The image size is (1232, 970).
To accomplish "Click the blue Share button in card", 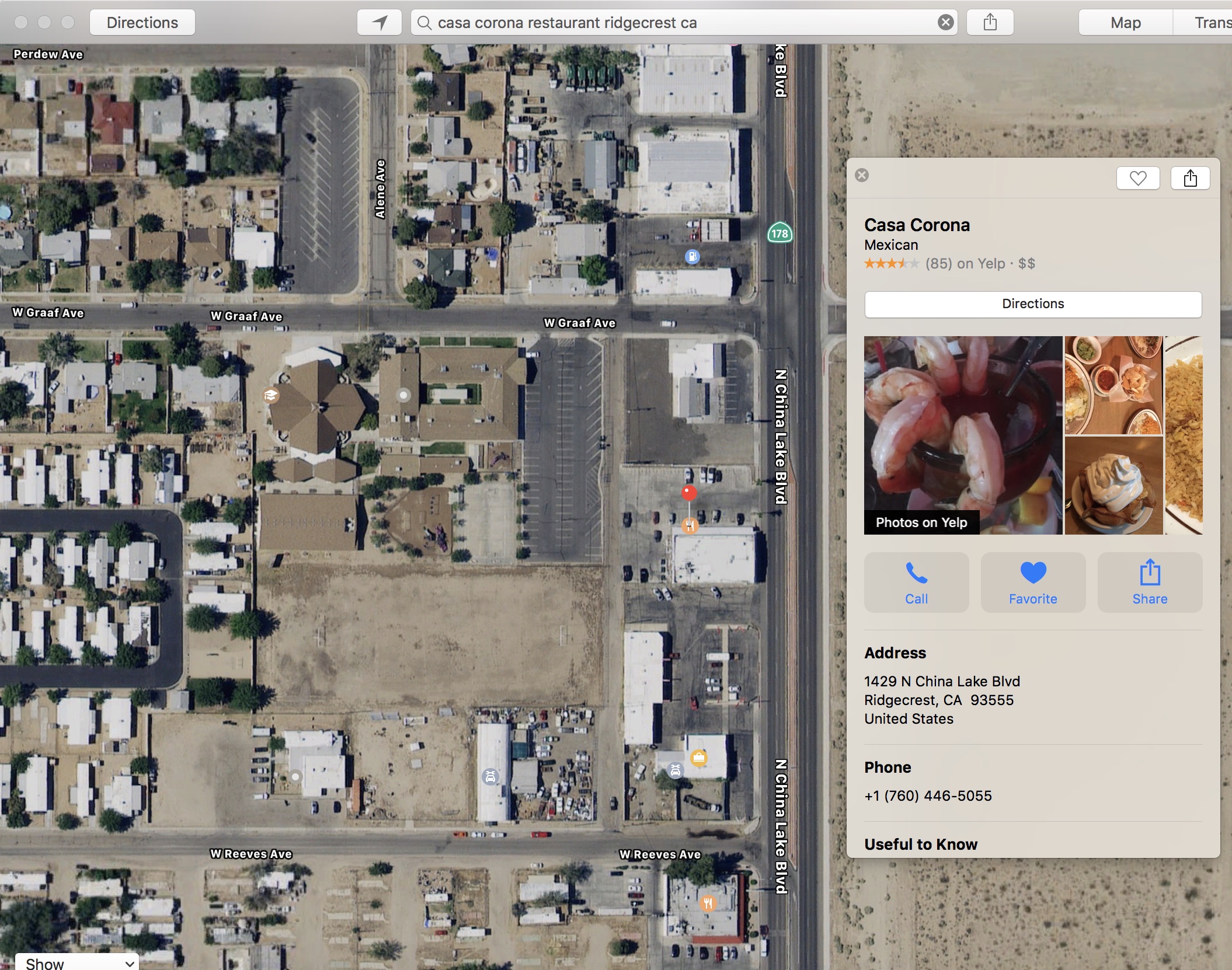I will (x=1150, y=582).
